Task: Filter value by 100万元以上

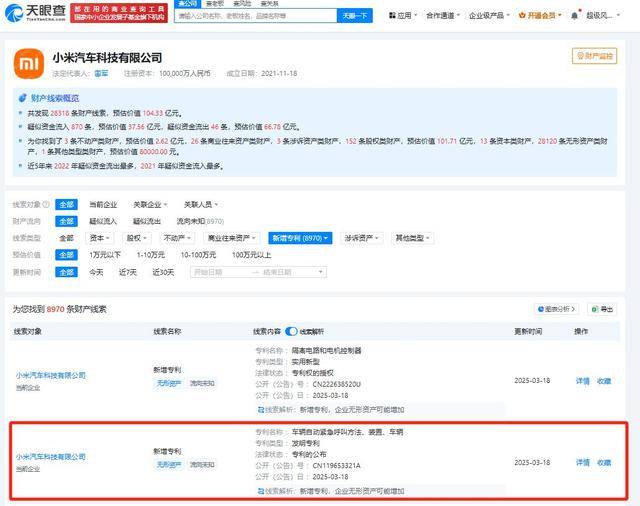Action: tap(251, 255)
